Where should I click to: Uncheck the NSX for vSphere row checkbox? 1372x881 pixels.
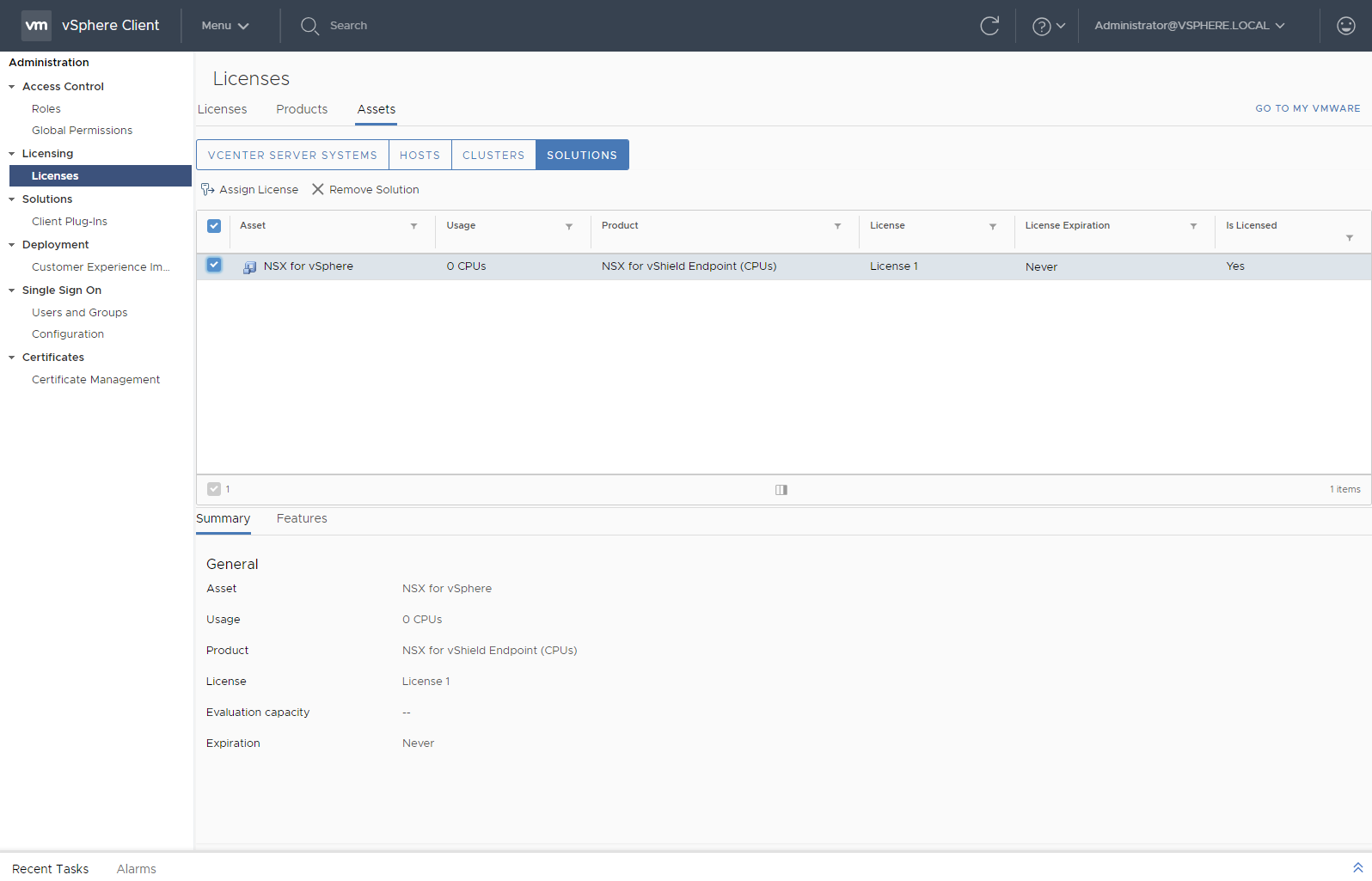pos(214,266)
